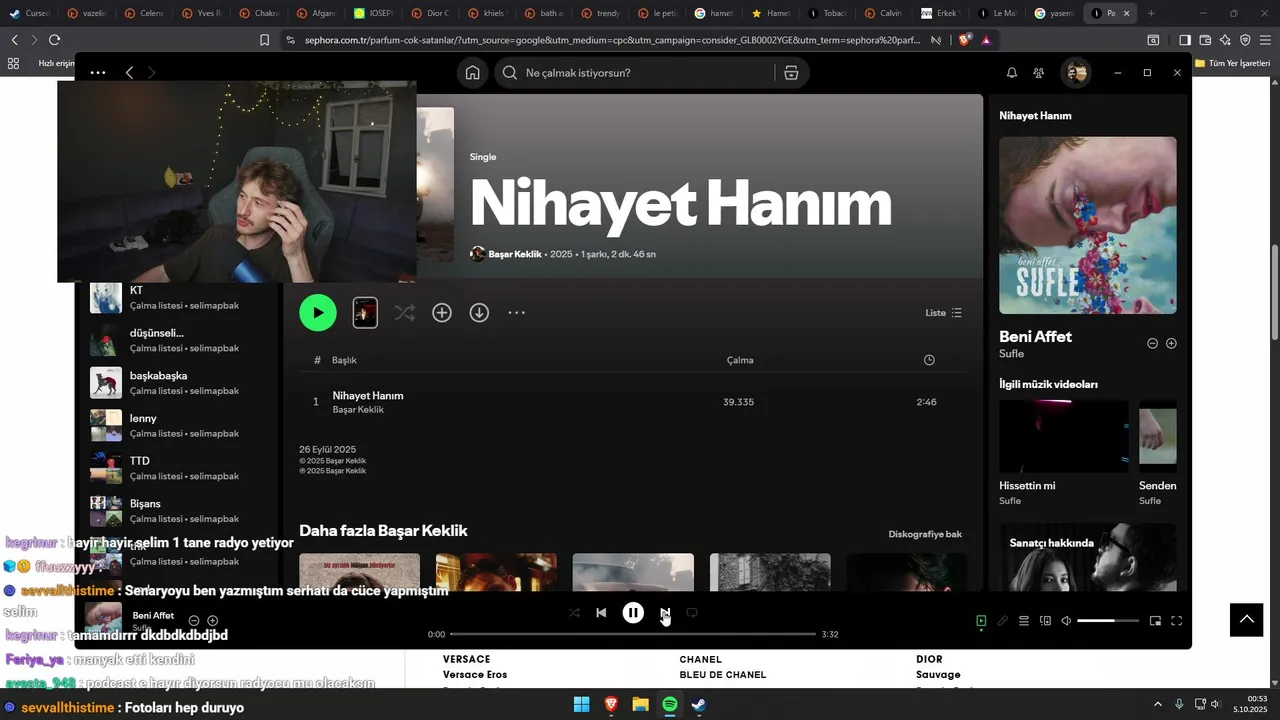This screenshot has height=720, width=1280.
Task: Click the Brave Shields lion icon
Action: tap(964, 40)
